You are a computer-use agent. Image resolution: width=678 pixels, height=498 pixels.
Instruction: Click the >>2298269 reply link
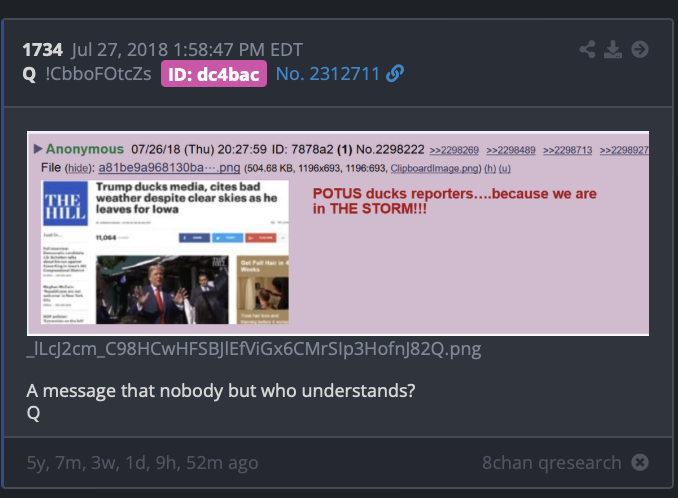click(x=454, y=150)
